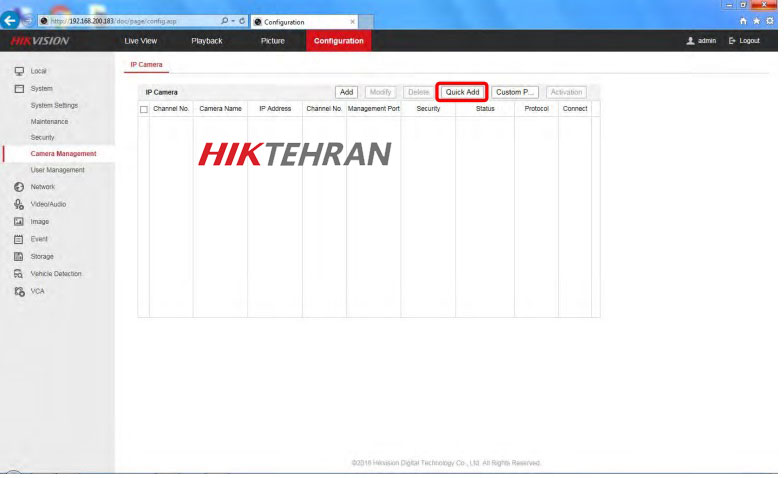The width and height of the screenshot is (784, 478).
Task: Click the System icon in sidebar
Action: 19,88
